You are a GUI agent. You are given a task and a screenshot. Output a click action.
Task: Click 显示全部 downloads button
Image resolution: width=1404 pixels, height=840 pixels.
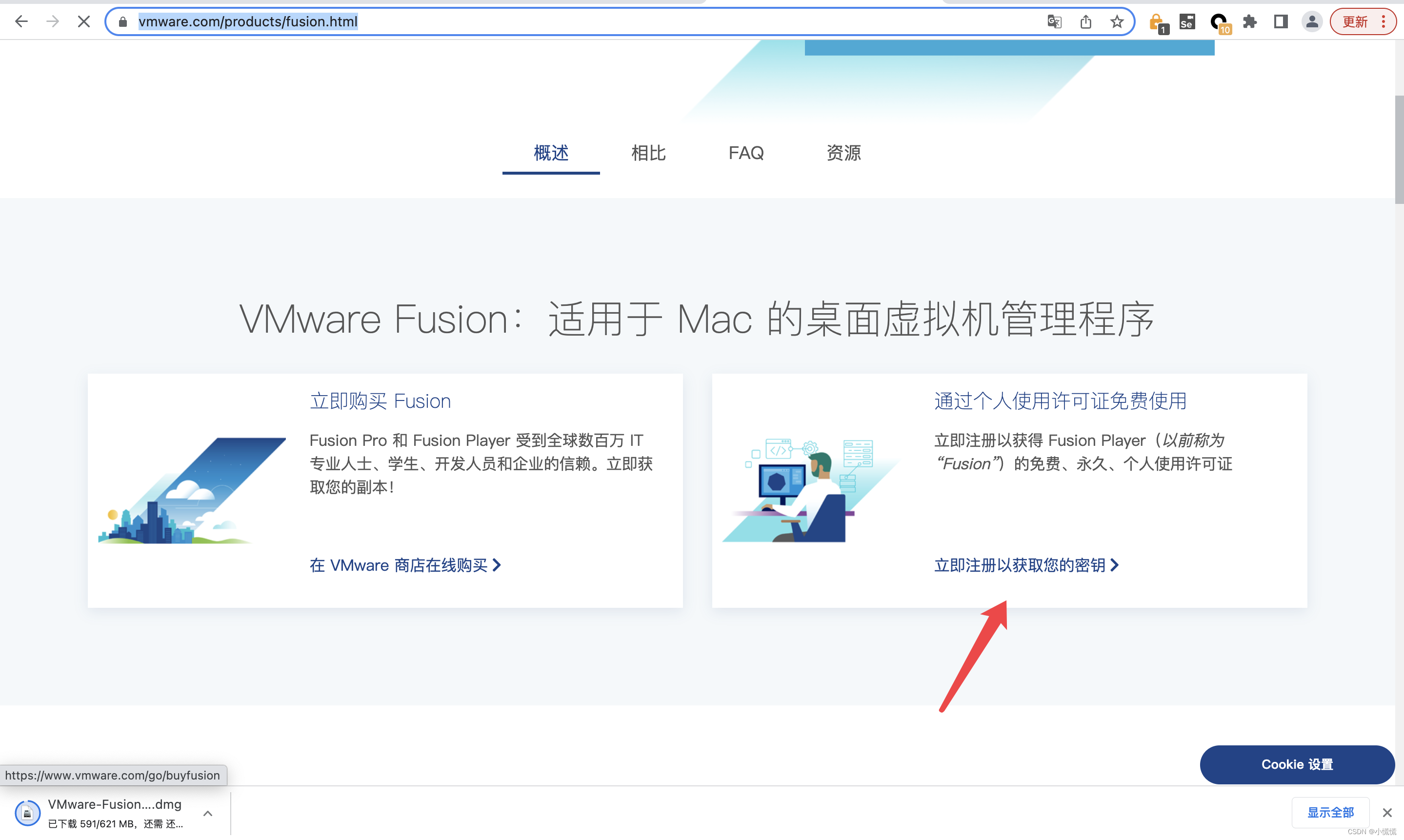pos(1330,812)
